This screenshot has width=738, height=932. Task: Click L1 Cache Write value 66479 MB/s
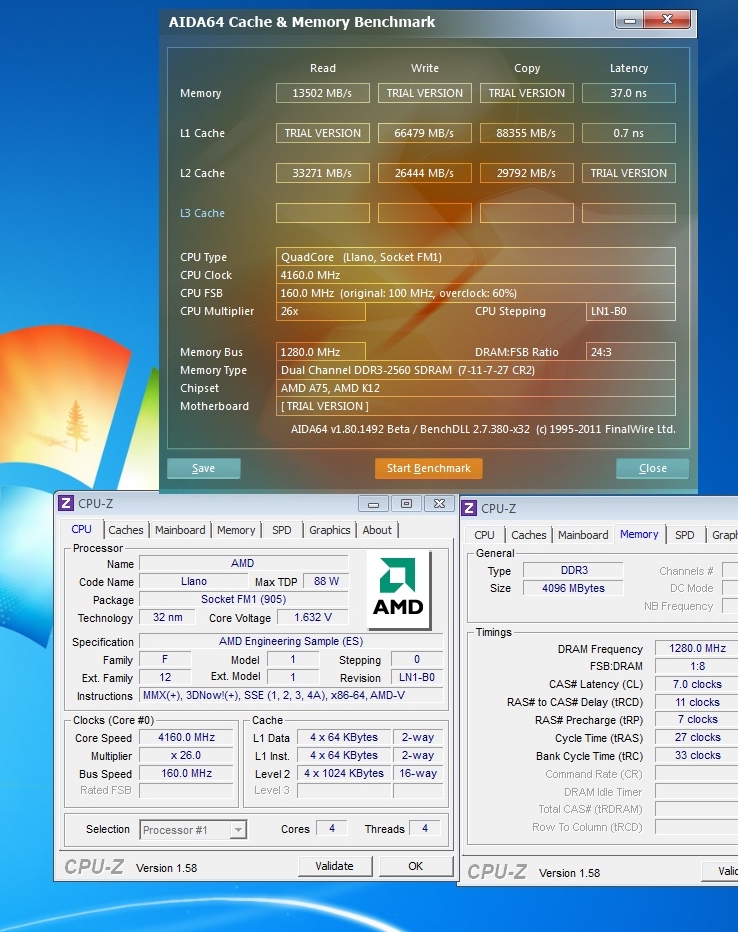click(425, 133)
